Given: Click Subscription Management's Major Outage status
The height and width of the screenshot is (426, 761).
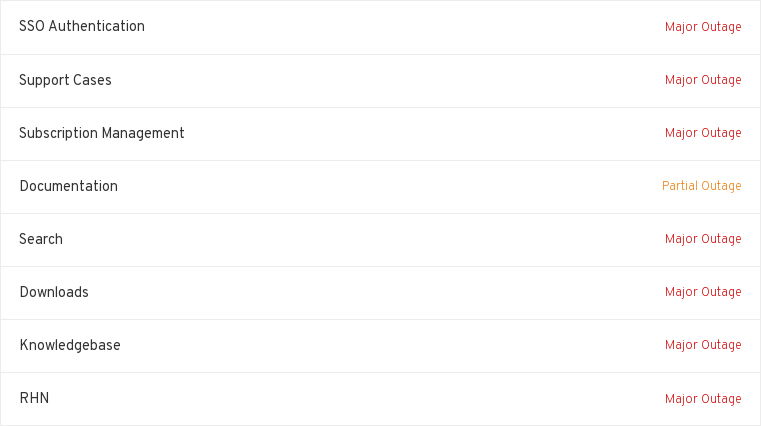Looking at the screenshot, I should [x=703, y=133].
